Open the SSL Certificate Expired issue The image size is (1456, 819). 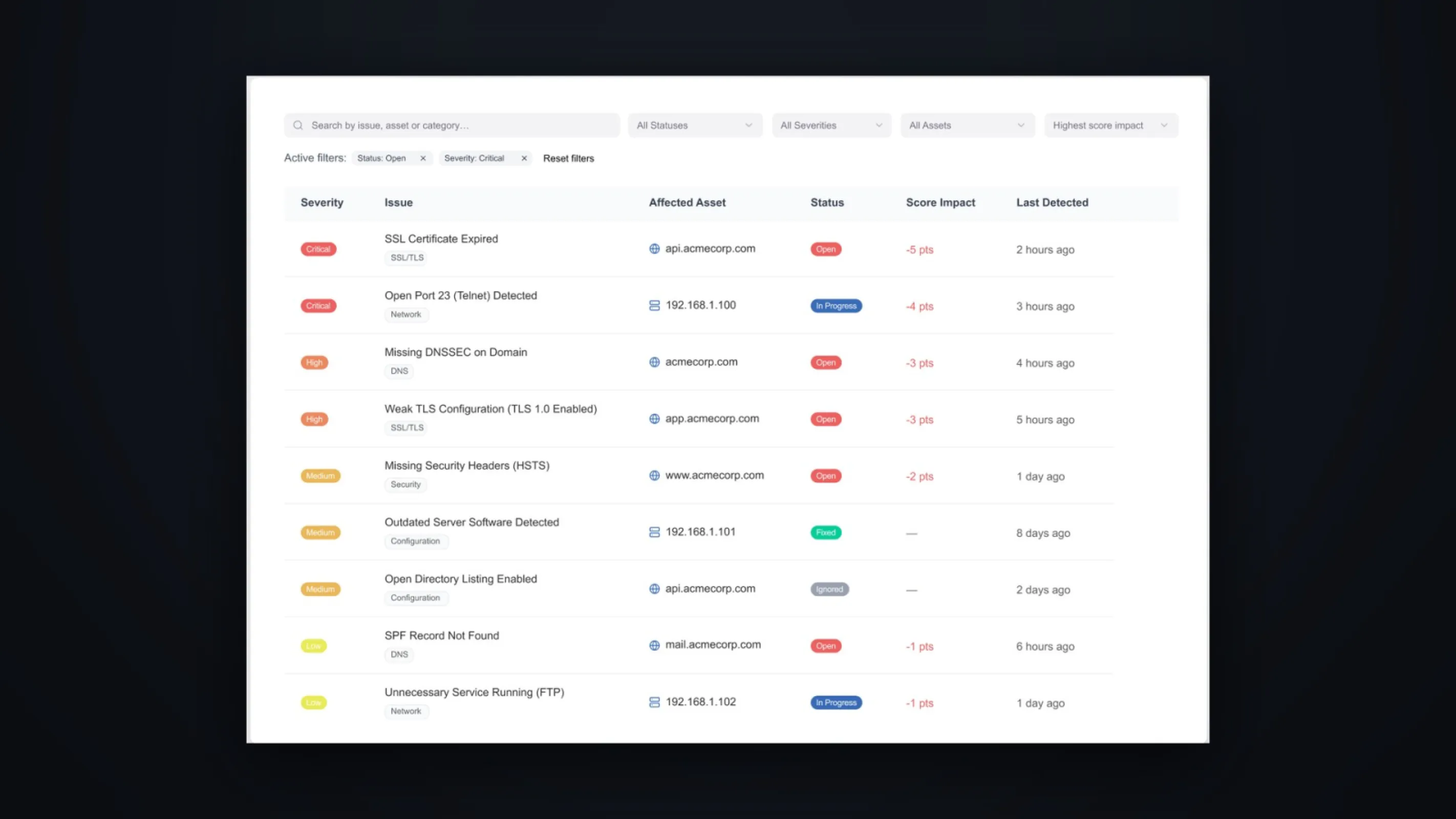click(x=441, y=239)
